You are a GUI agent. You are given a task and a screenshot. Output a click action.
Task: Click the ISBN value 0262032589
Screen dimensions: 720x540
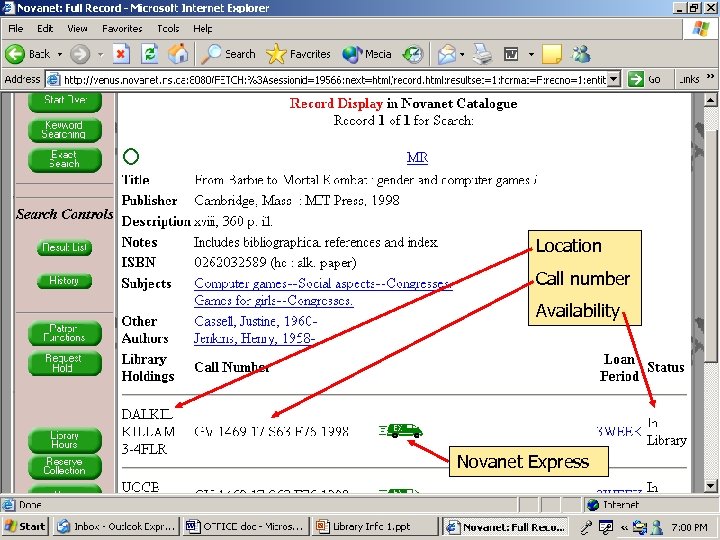click(x=230, y=263)
